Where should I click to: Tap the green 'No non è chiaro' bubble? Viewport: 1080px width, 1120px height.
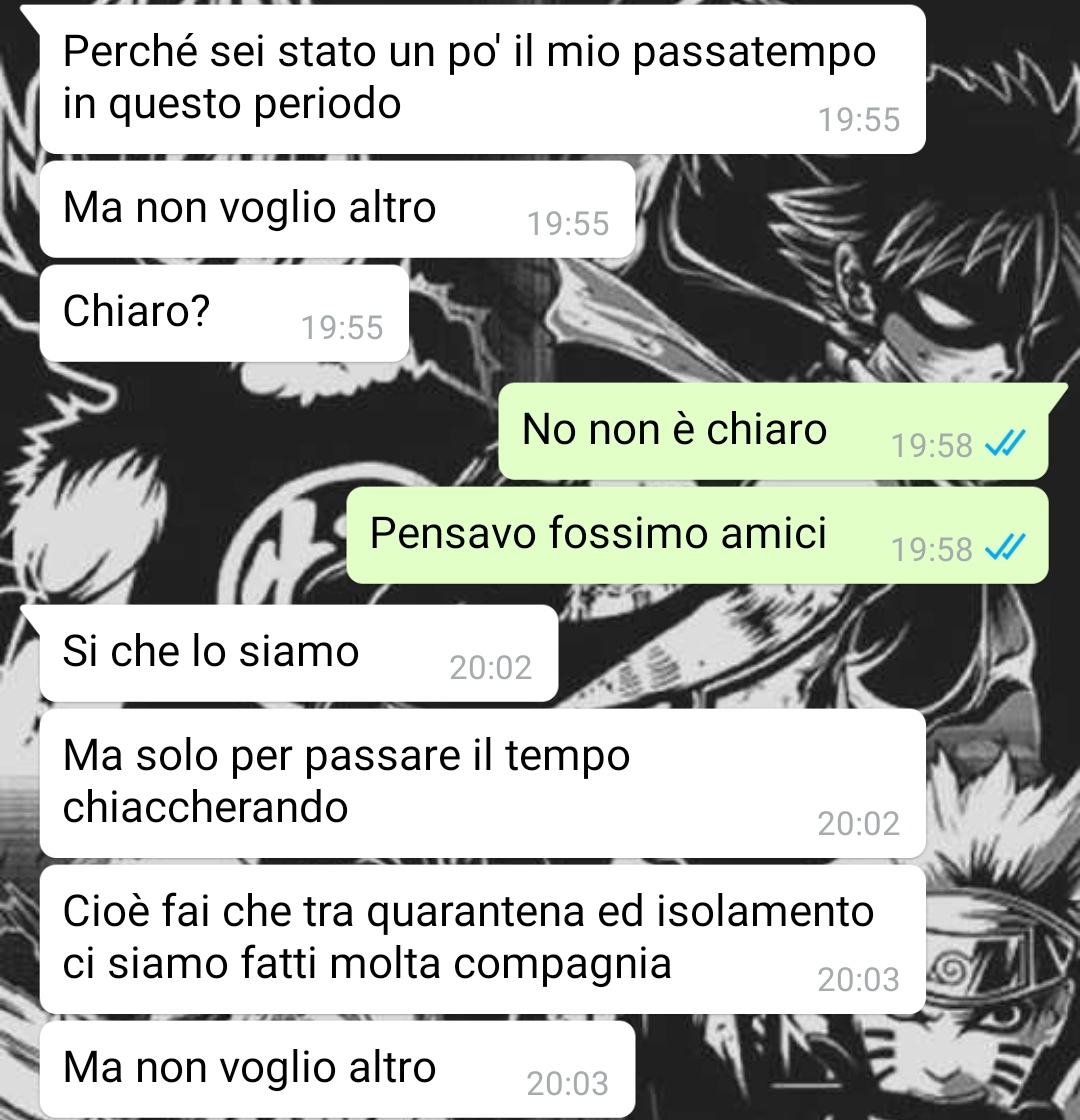point(773,431)
